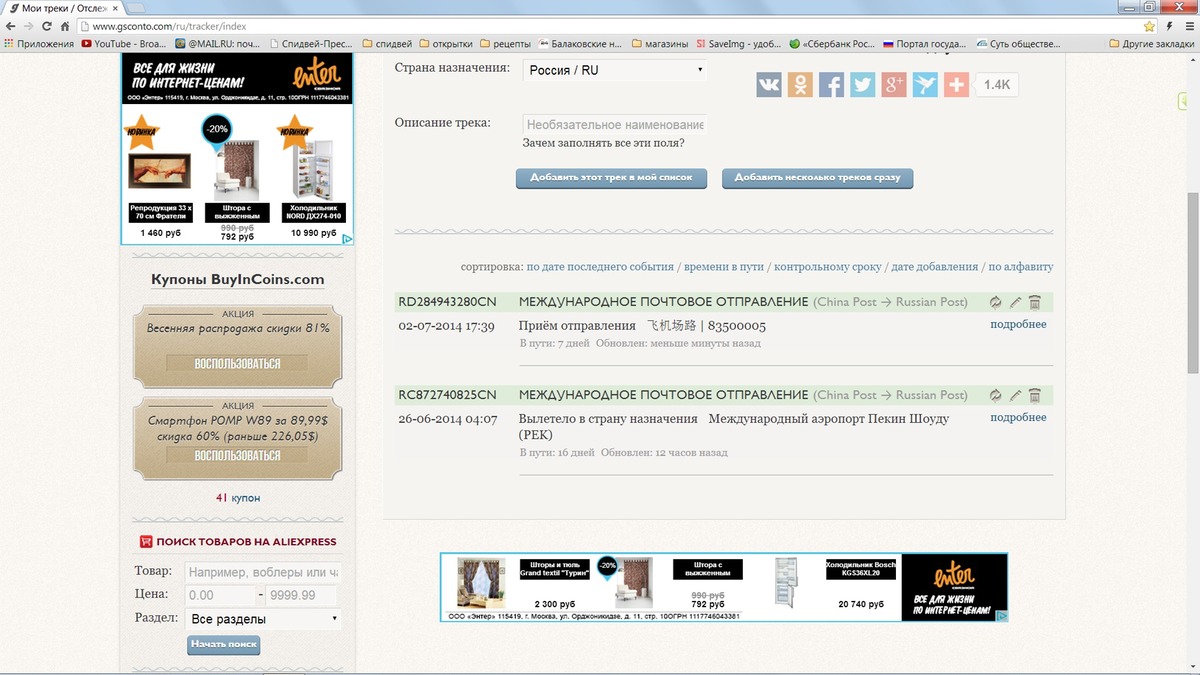Edit the RD284943280CN track entry
The width and height of the screenshot is (1200, 675).
tap(1015, 302)
